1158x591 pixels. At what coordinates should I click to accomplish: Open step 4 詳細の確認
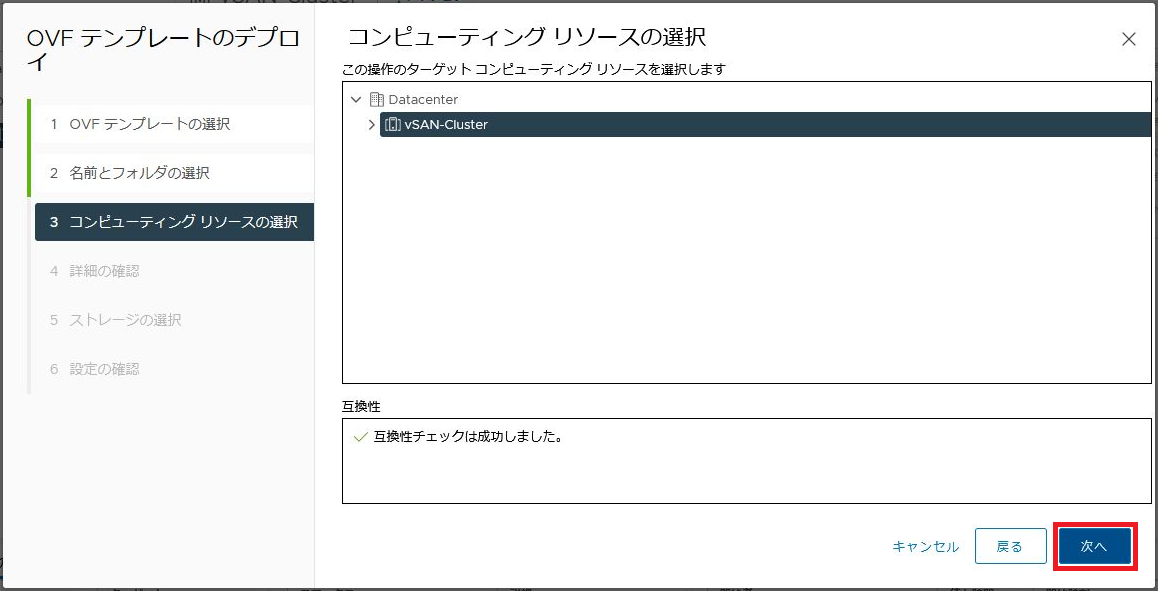pos(104,271)
